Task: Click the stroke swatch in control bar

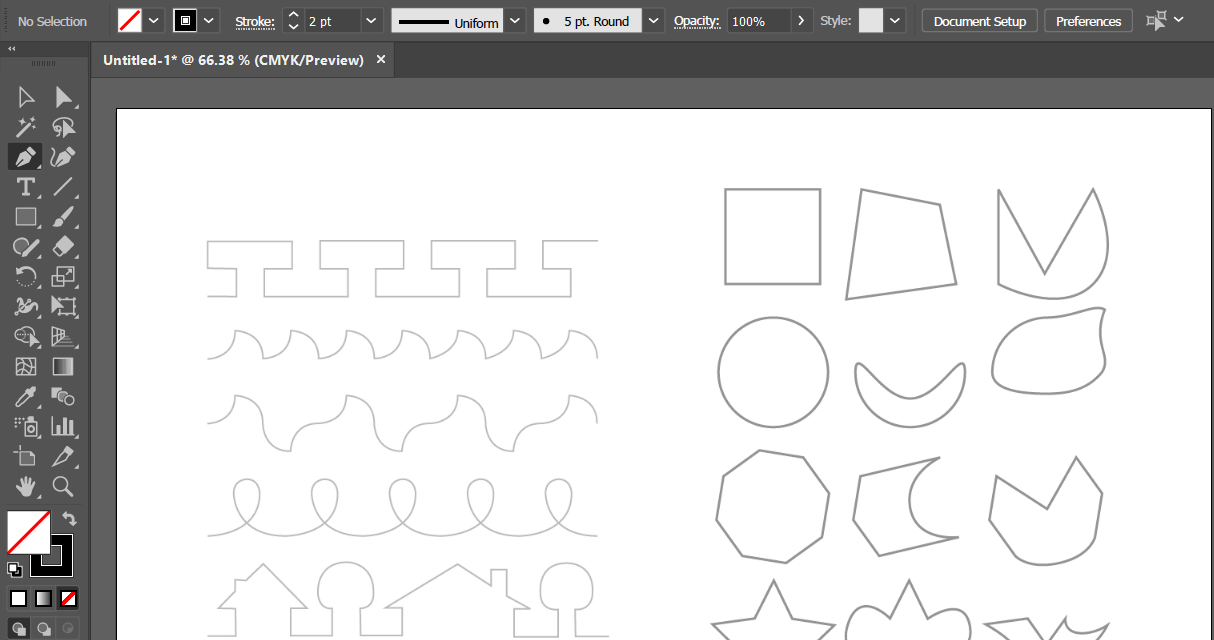Action: click(185, 21)
